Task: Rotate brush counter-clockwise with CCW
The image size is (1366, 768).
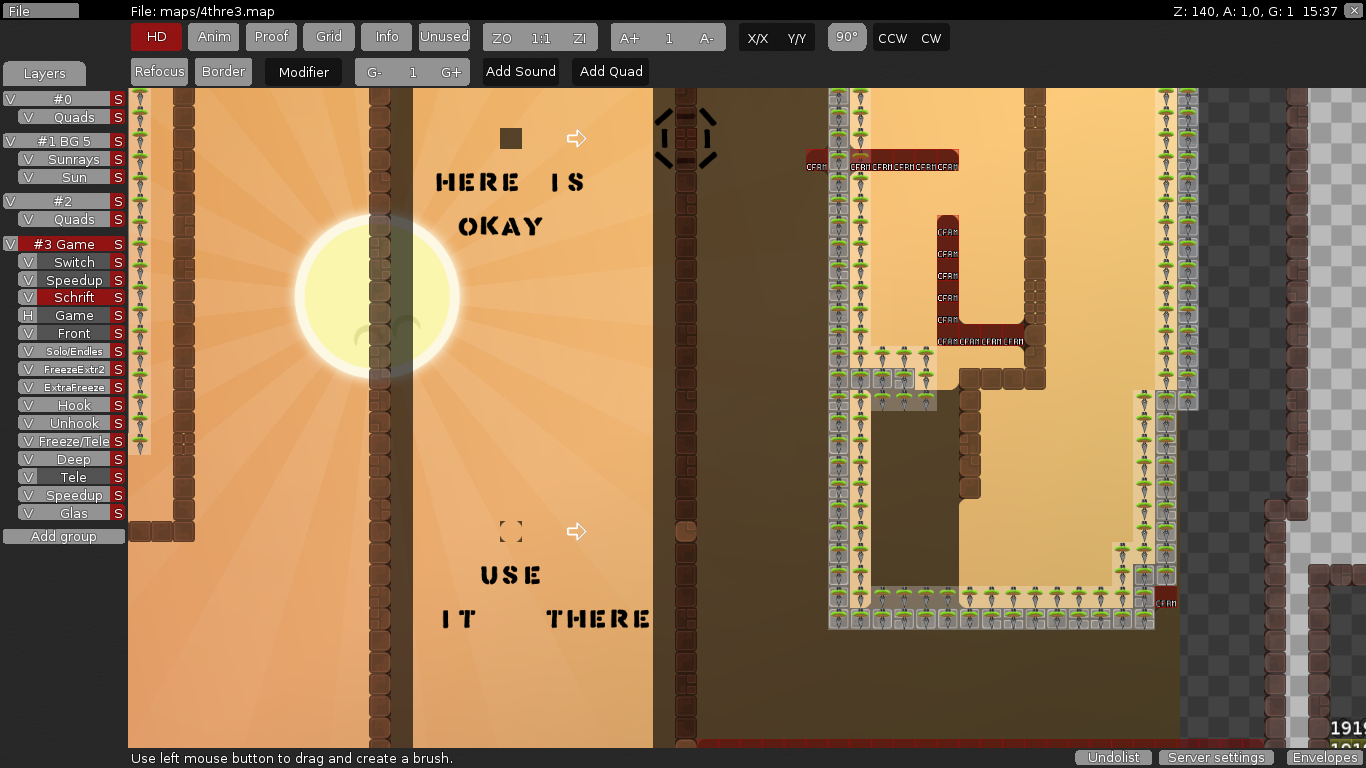Action: 892,38
